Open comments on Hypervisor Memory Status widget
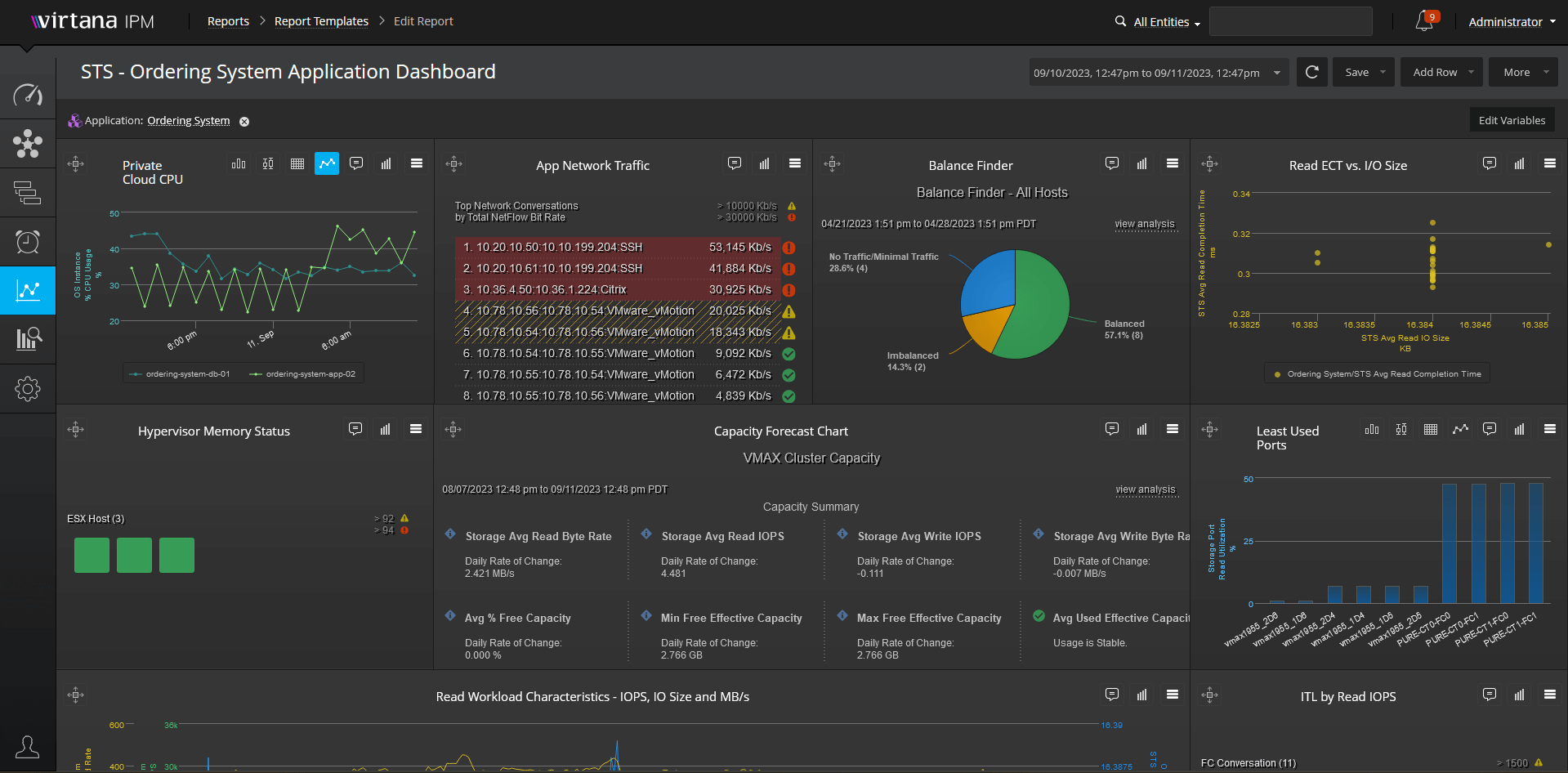 (355, 429)
